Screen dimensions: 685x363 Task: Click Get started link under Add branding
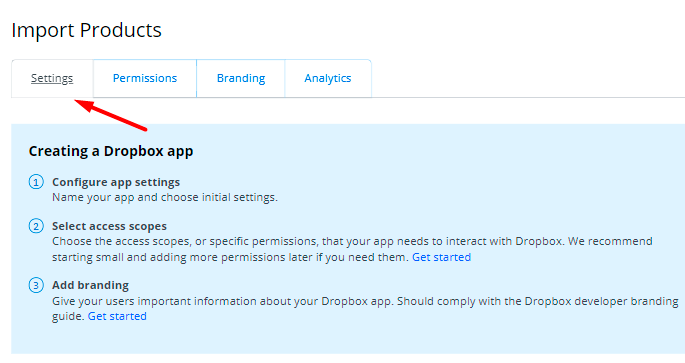(117, 316)
